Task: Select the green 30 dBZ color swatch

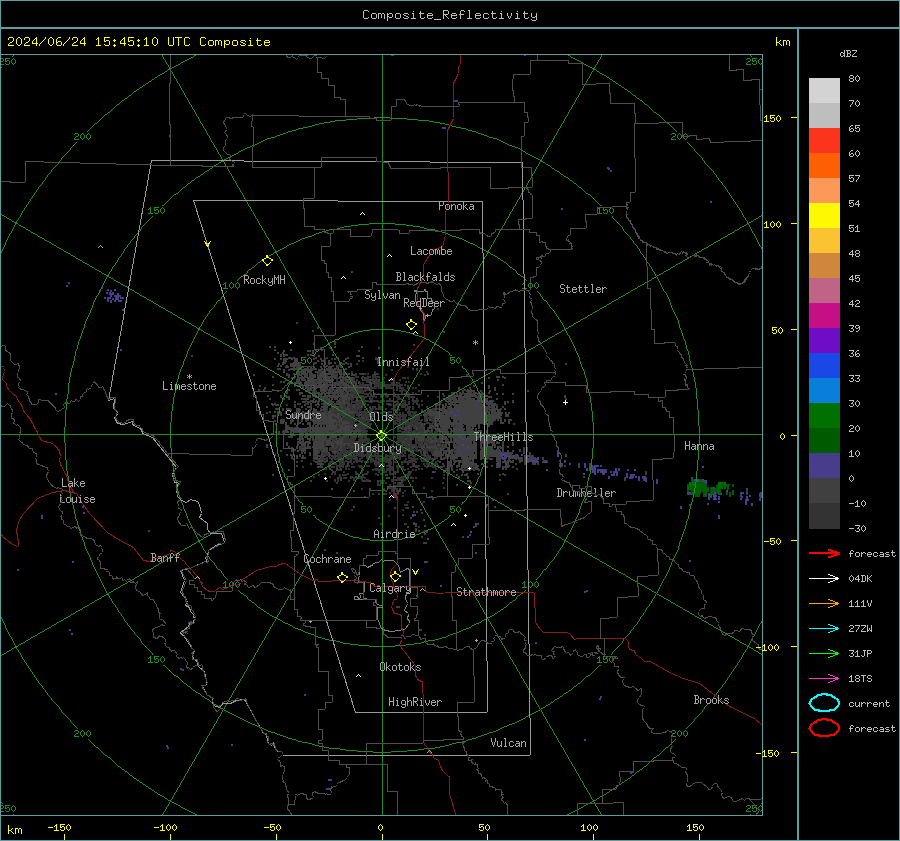Action: coord(824,415)
